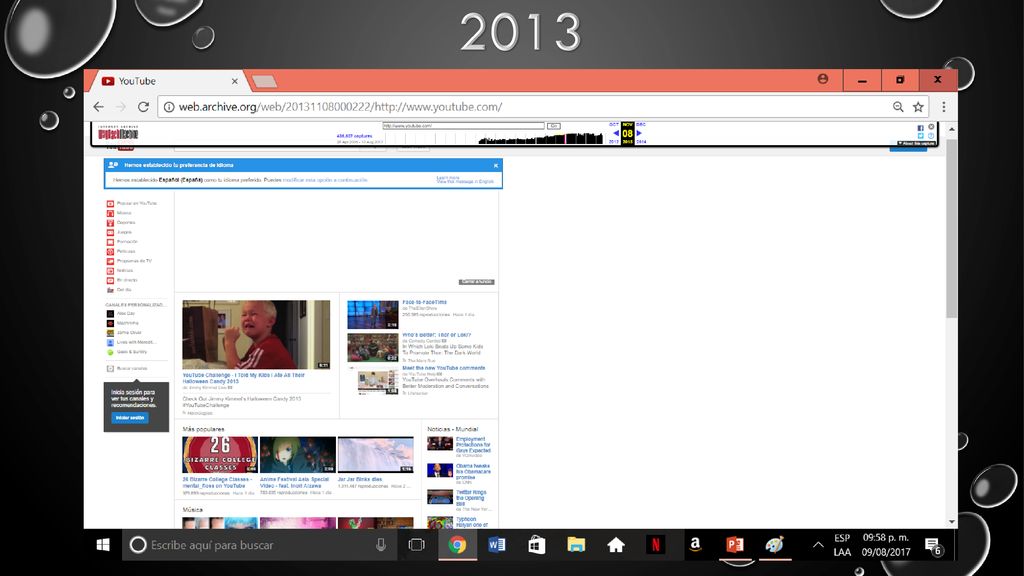Click the Wayback URL input field
The image size is (1024, 576).
coord(463,125)
